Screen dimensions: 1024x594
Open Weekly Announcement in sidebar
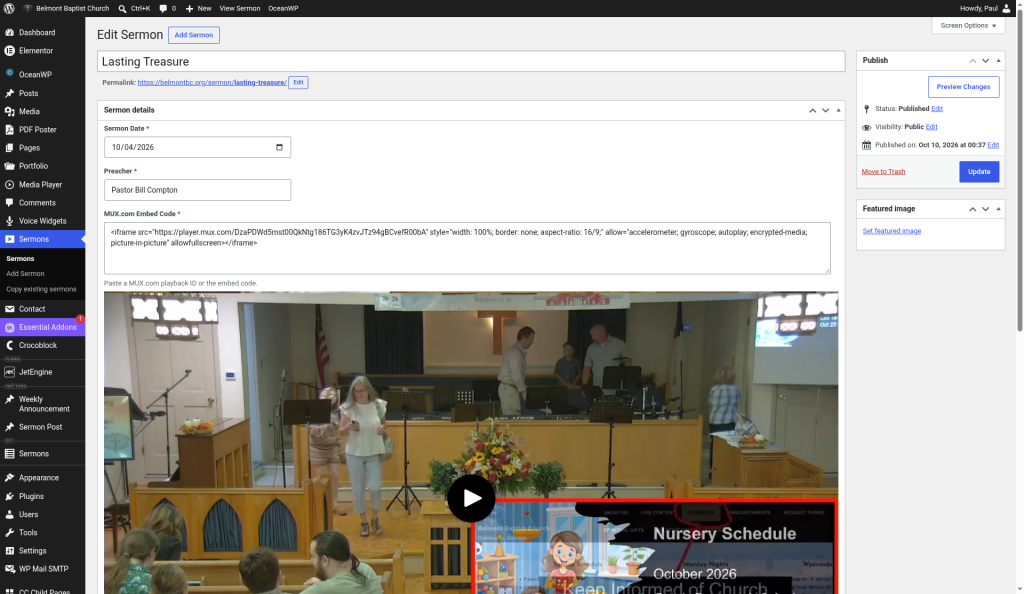(x=42, y=404)
